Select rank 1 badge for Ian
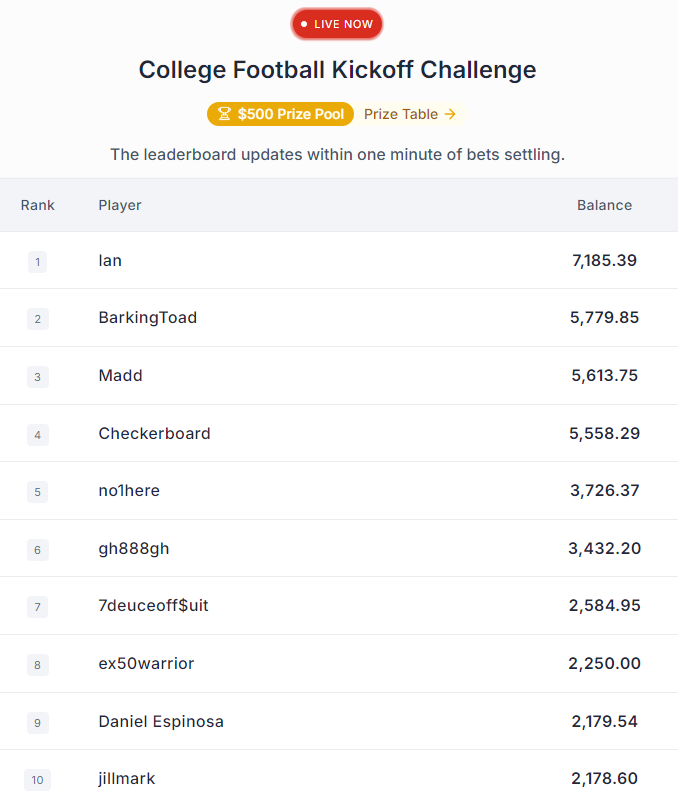Screen dimensions: 678x806 point(38,262)
